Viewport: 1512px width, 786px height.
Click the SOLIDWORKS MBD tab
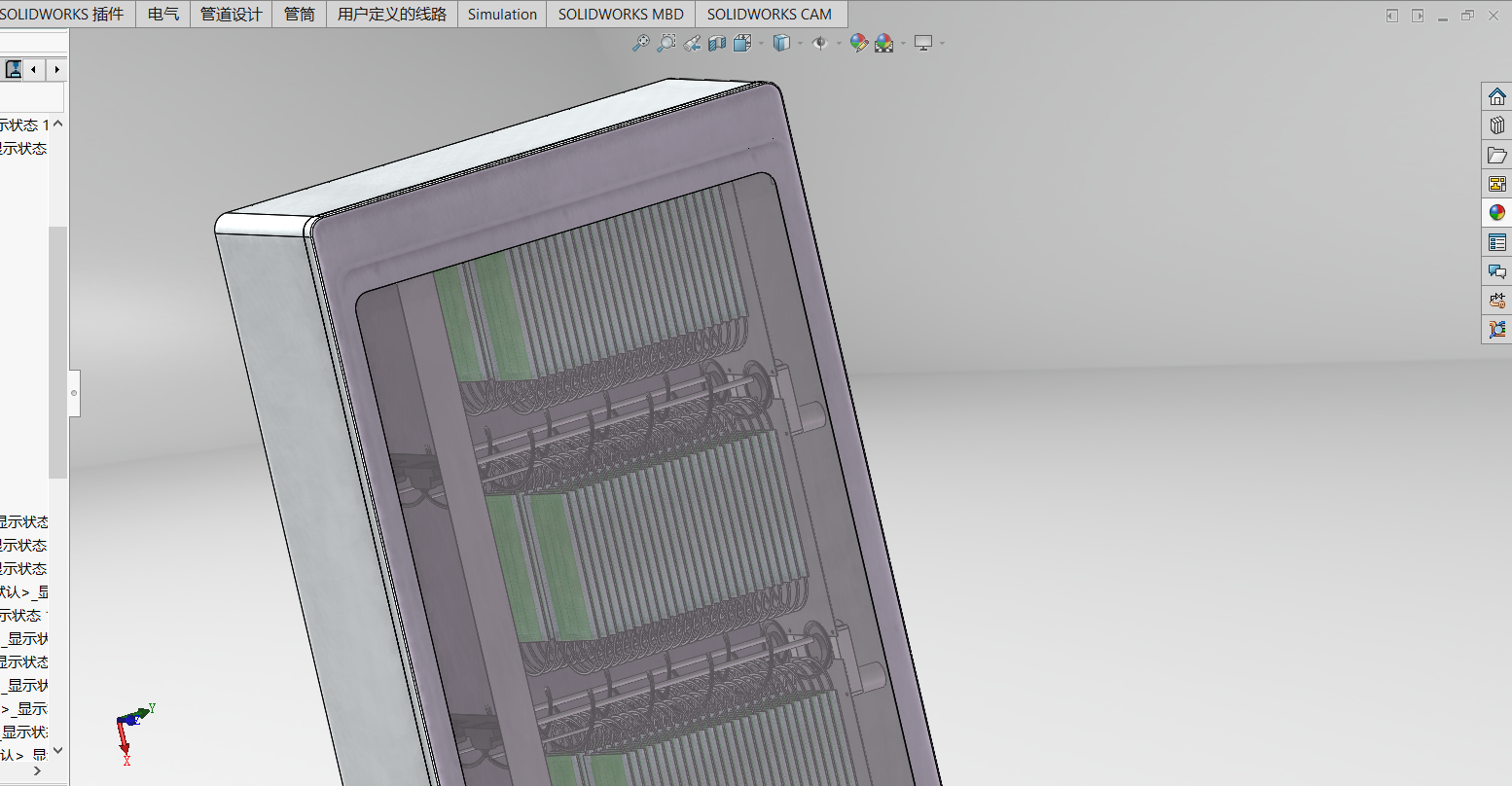coord(621,14)
